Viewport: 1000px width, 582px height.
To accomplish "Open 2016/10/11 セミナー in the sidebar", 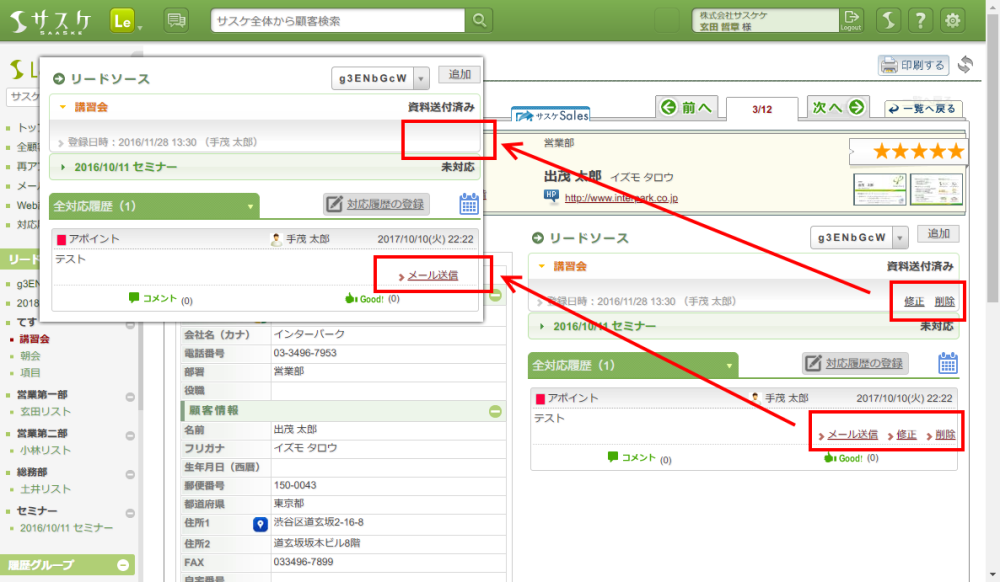I will [x=66, y=528].
